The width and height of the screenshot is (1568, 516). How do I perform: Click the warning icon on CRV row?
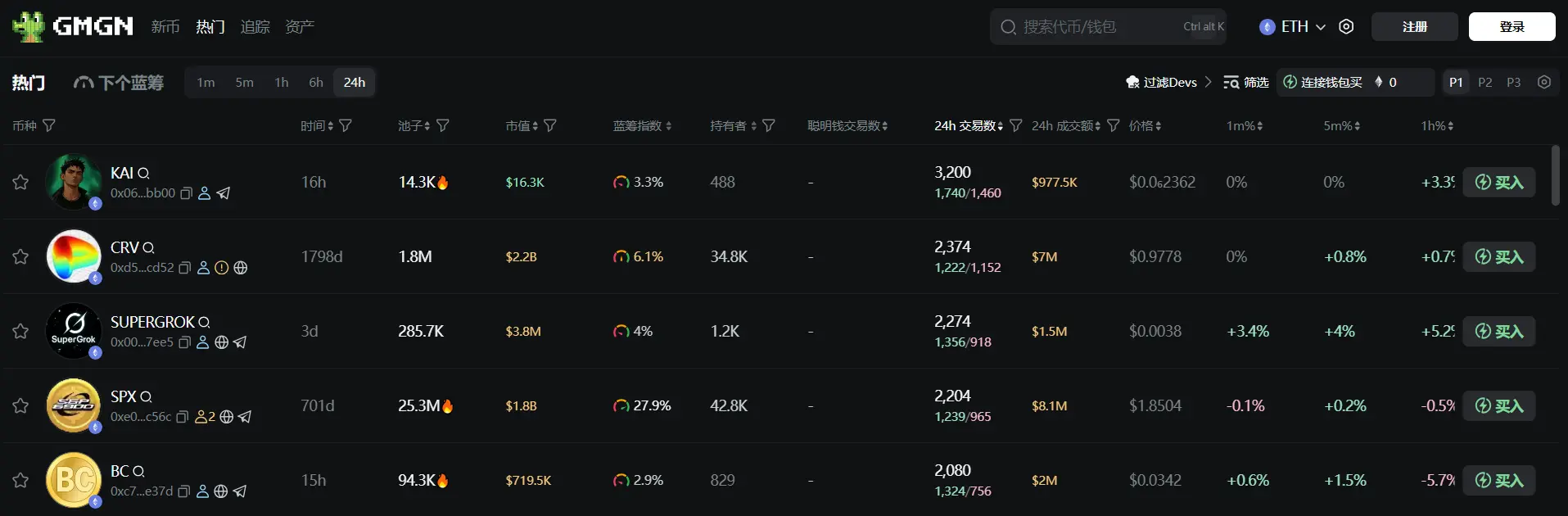click(x=221, y=268)
